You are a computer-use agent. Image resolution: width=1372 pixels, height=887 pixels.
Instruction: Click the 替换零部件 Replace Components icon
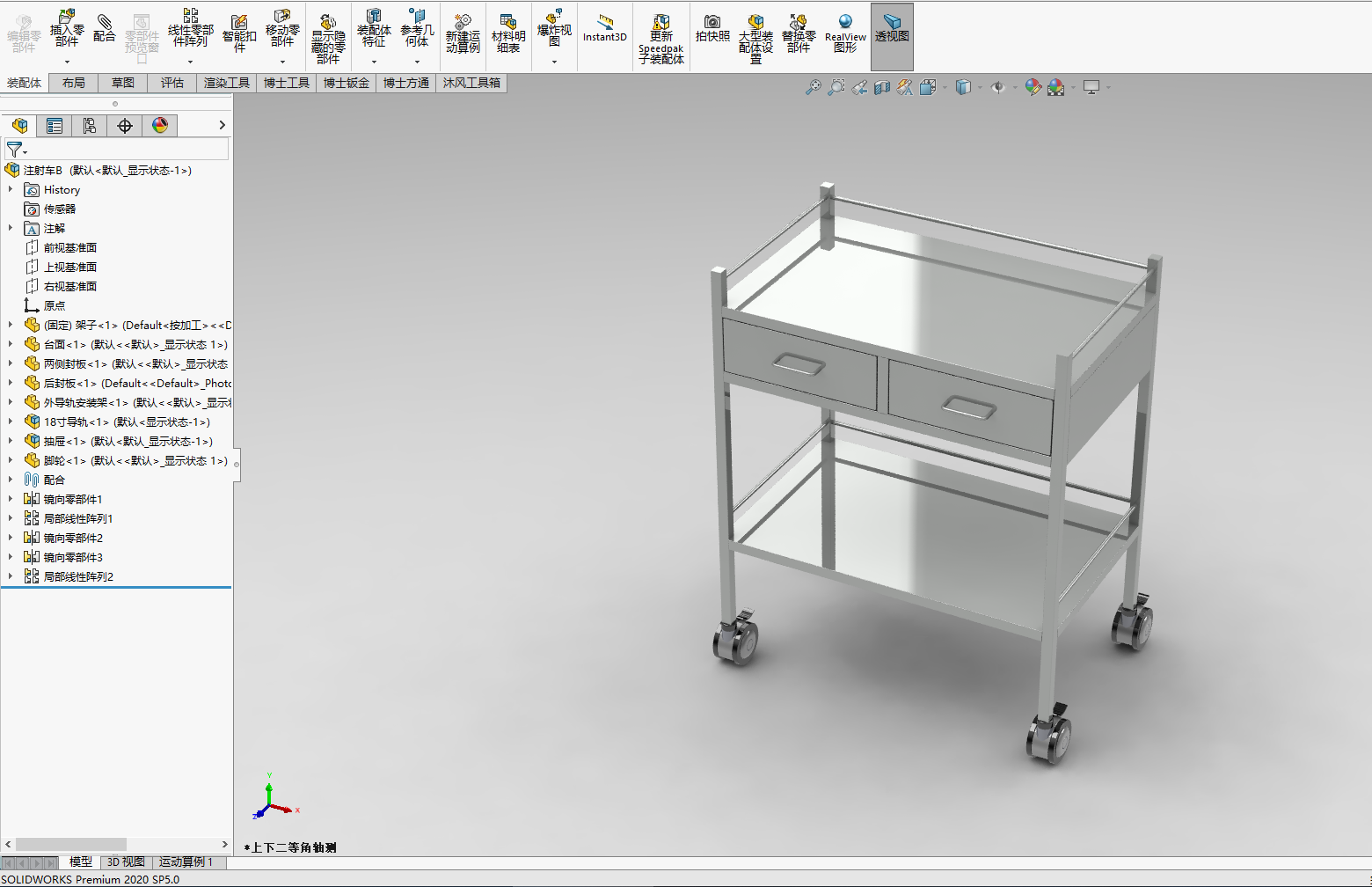[799, 34]
